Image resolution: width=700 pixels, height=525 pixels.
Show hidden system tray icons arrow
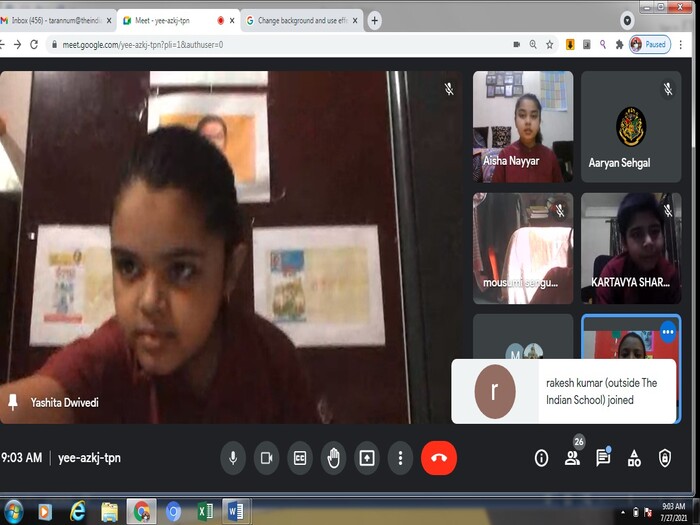[x=623, y=512]
